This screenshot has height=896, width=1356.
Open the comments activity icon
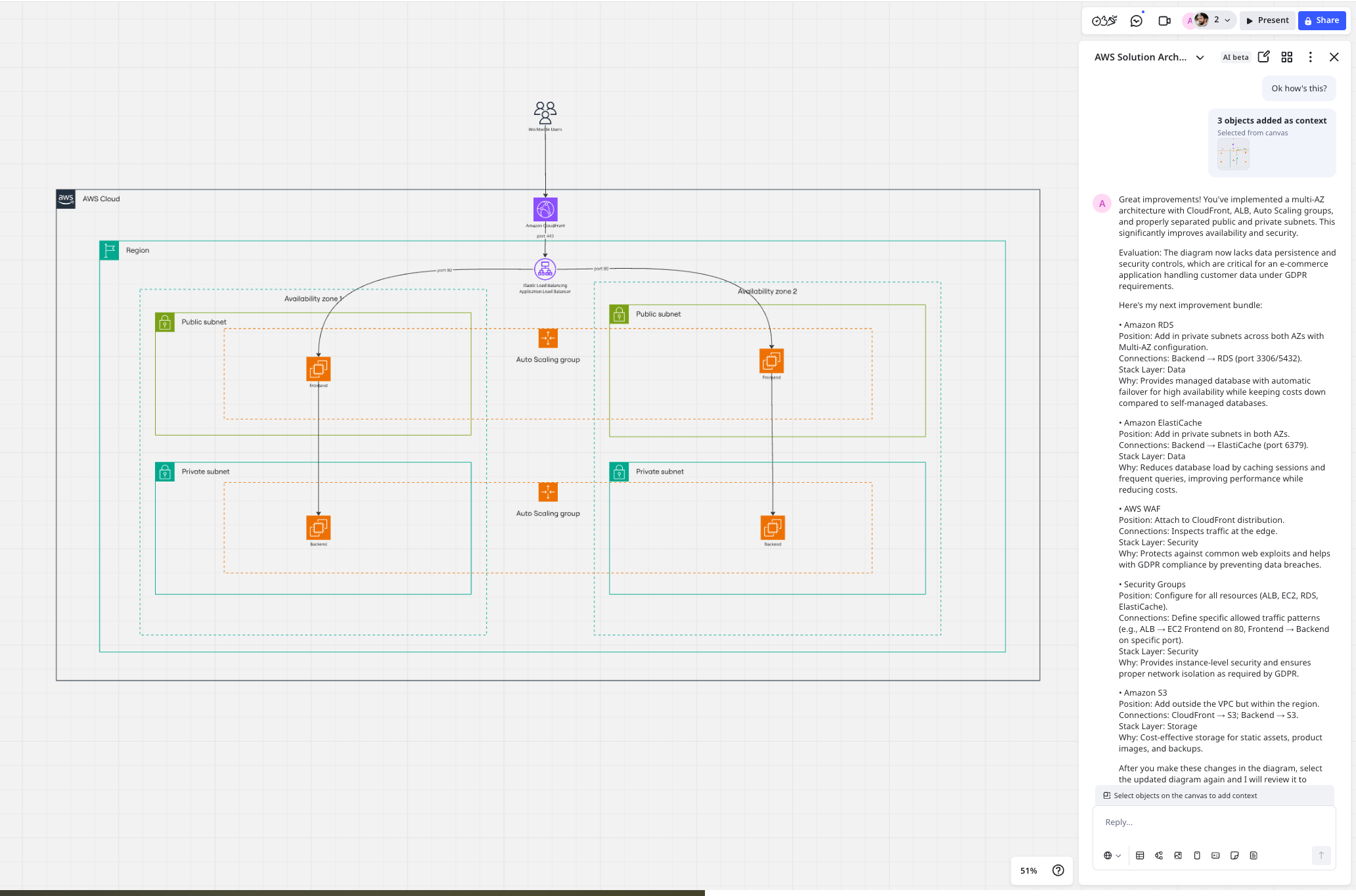point(1137,20)
